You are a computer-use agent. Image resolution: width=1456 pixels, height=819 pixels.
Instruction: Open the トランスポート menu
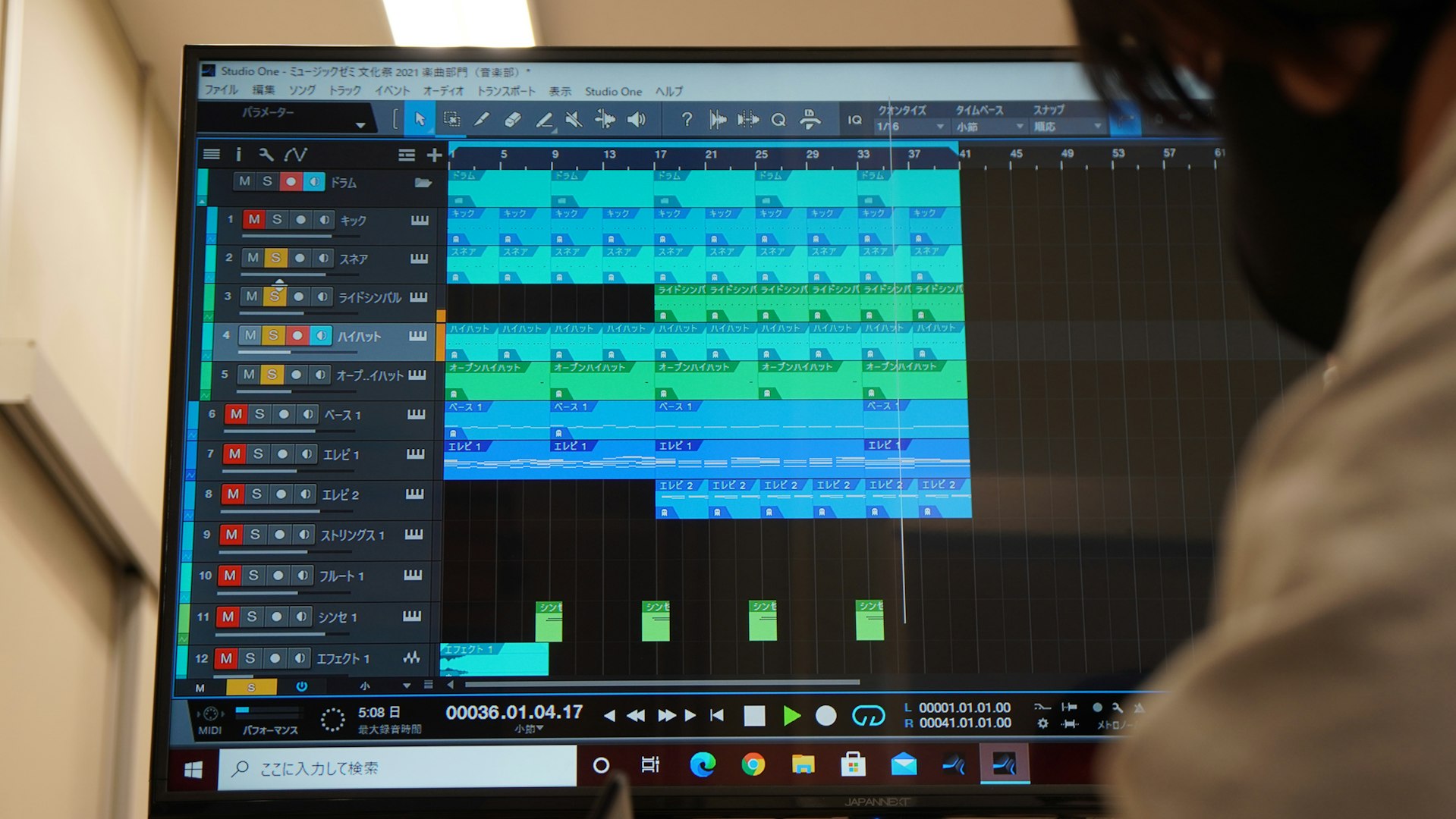pyautogui.click(x=505, y=91)
